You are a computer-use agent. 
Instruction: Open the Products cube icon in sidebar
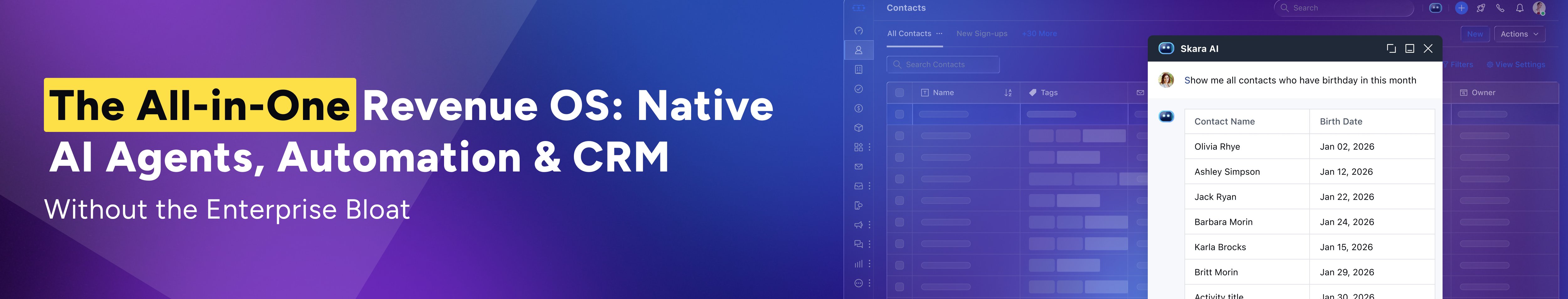click(858, 128)
